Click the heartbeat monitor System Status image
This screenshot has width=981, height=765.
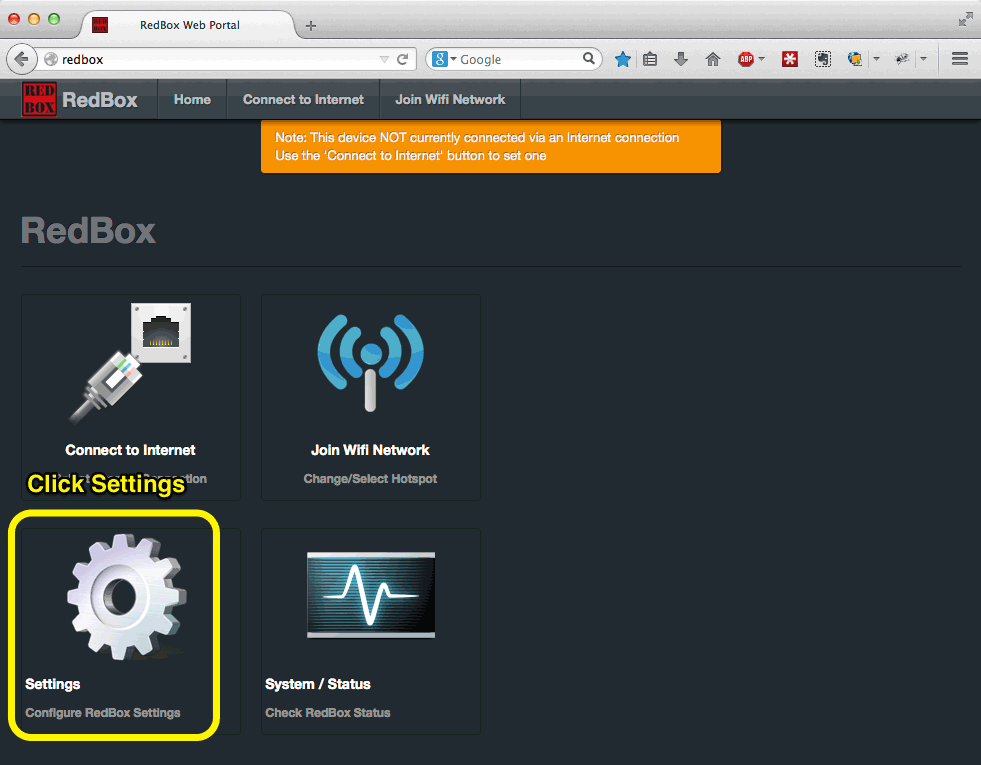tap(371, 595)
